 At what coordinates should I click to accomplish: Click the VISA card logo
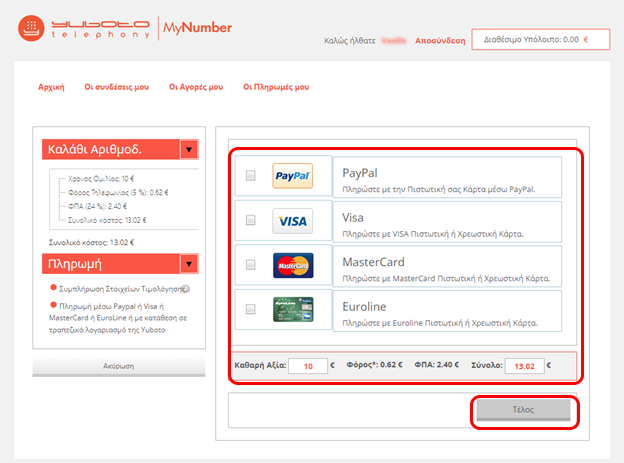point(292,221)
